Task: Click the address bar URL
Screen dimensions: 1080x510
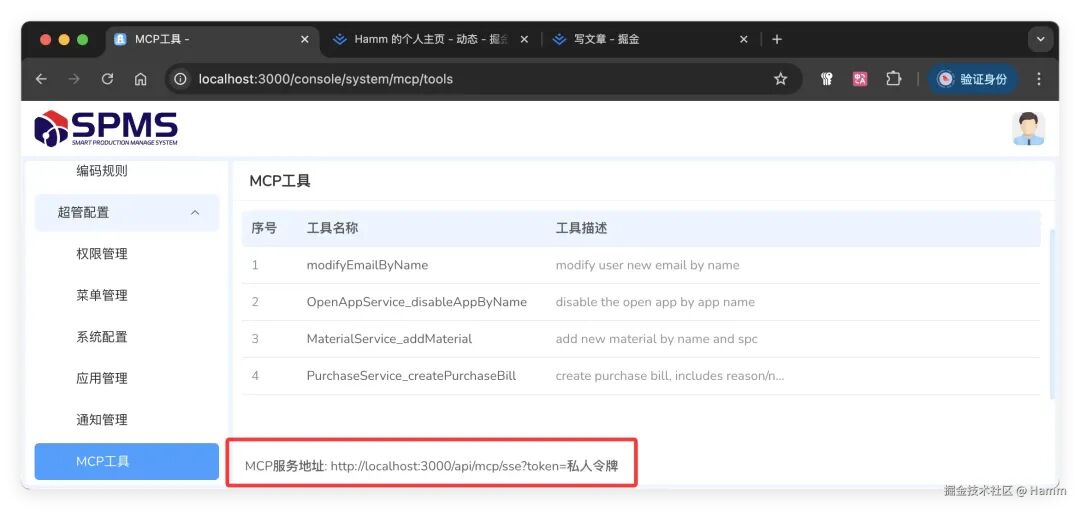Action: [326, 79]
